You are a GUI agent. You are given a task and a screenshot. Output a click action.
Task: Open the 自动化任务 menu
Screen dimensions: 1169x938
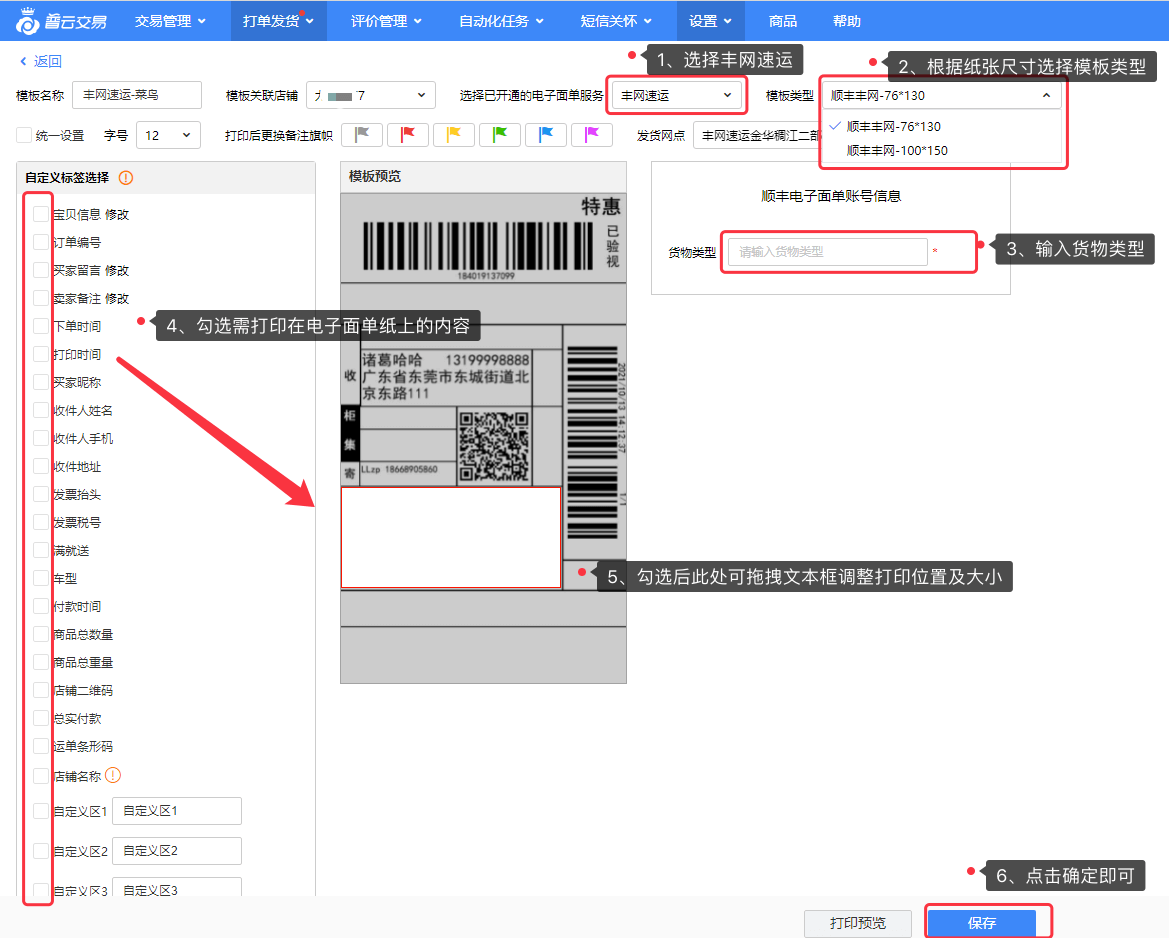[x=501, y=21]
